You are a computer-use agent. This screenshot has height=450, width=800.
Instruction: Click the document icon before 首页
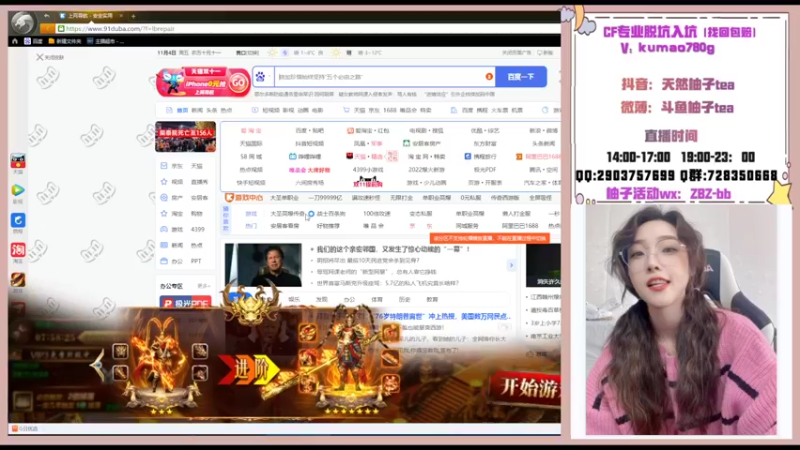click(169, 110)
